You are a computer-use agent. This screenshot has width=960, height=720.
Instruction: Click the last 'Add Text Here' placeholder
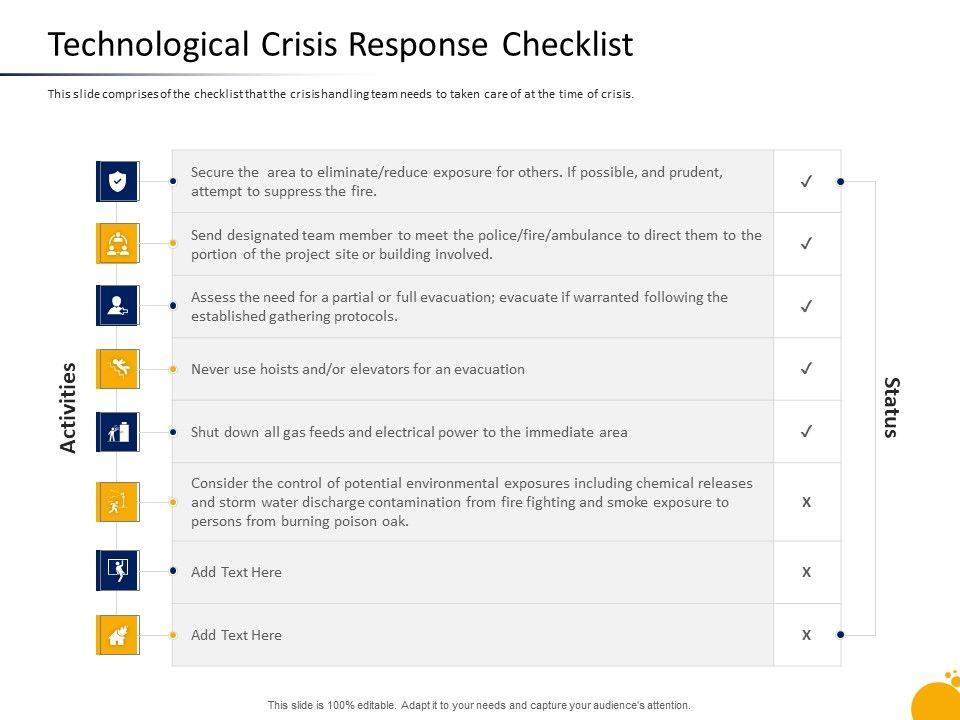pos(236,635)
